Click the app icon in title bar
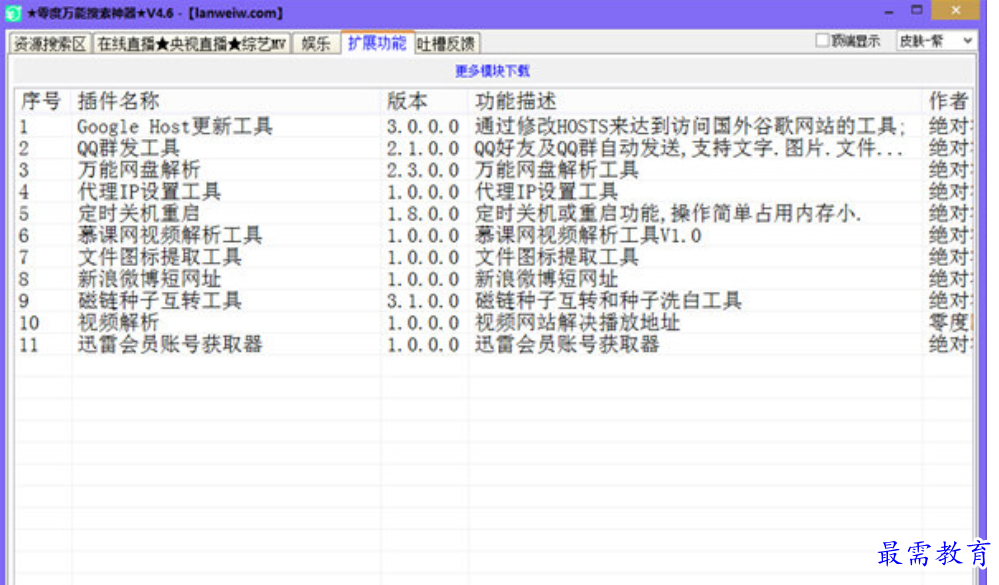 13,13
